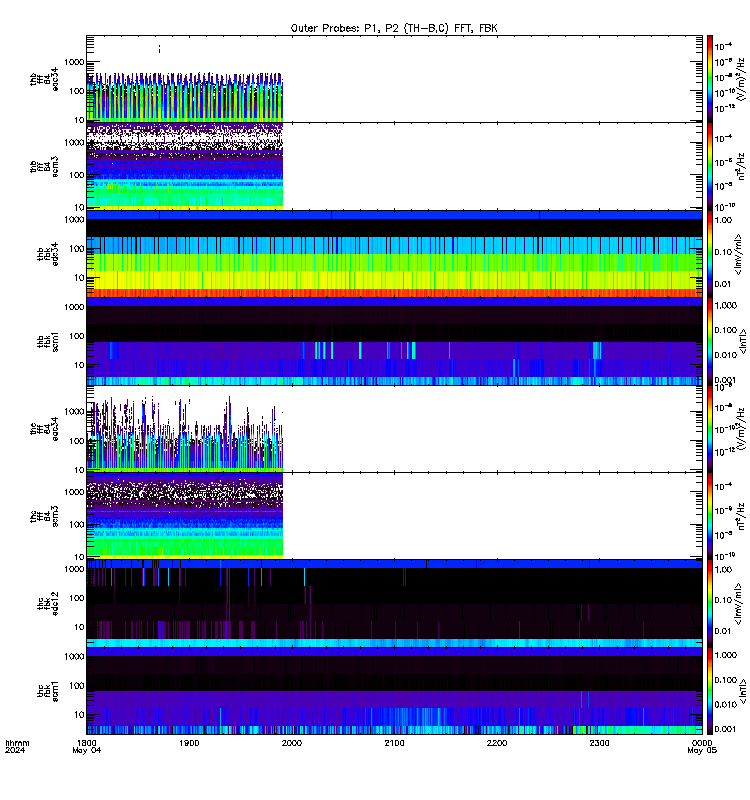Click the 2000 time axis tick label
The width and height of the screenshot is (750, 800).
[291, 743]
